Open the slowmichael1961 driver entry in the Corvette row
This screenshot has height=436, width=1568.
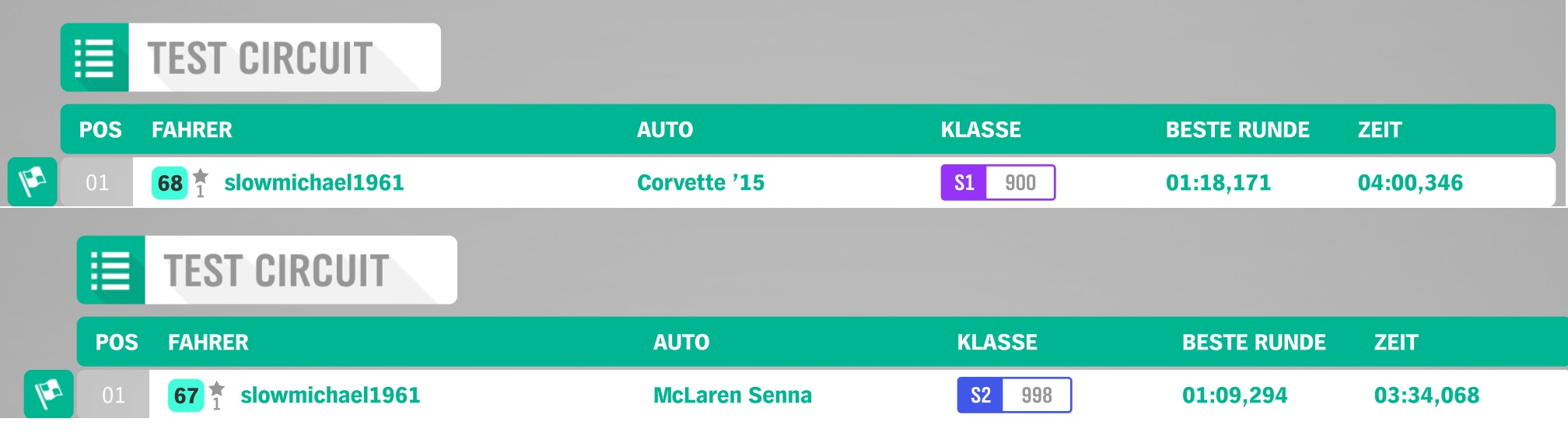click(x=314, y=183)
